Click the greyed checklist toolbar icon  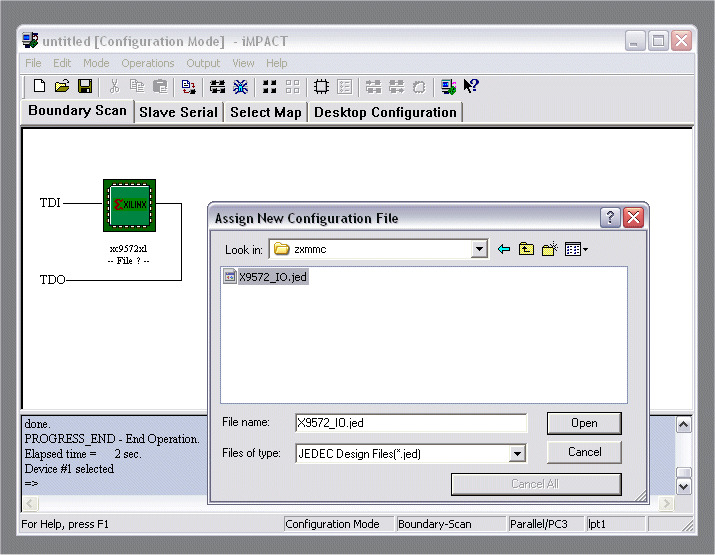tap(345, 86)
